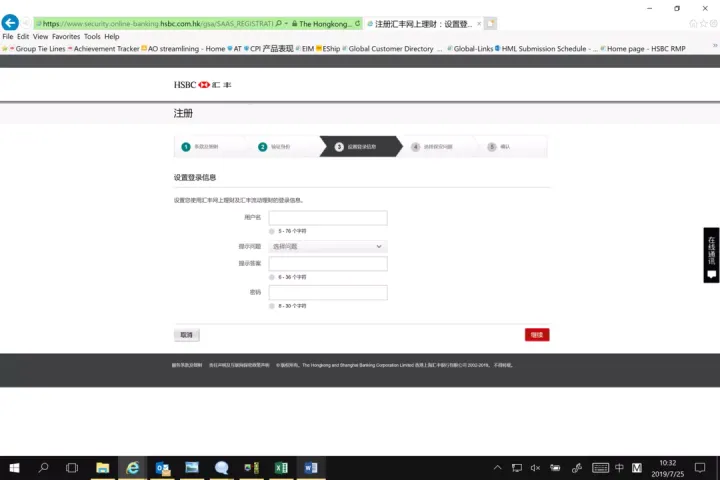Switch to the 注册汇丰网上理财 tab

[422, 24]
